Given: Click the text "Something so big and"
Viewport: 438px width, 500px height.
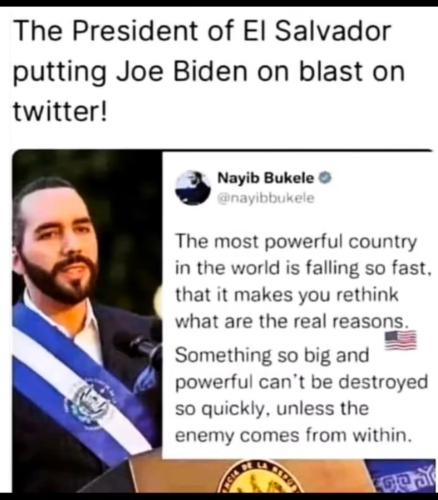Looking at the screenshot, I should 272,355.
